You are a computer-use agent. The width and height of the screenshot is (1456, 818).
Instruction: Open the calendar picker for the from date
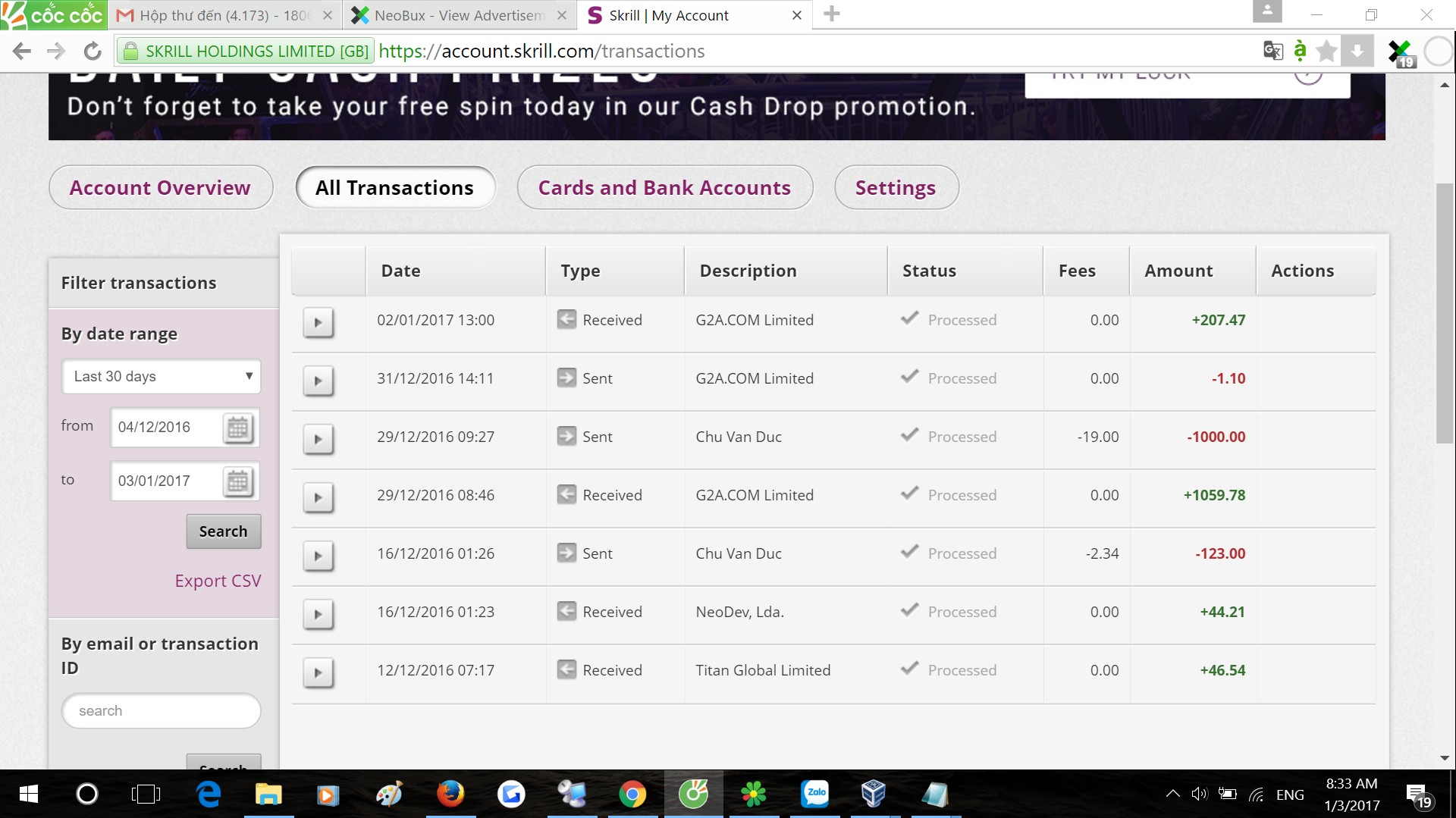pos(238,428)
